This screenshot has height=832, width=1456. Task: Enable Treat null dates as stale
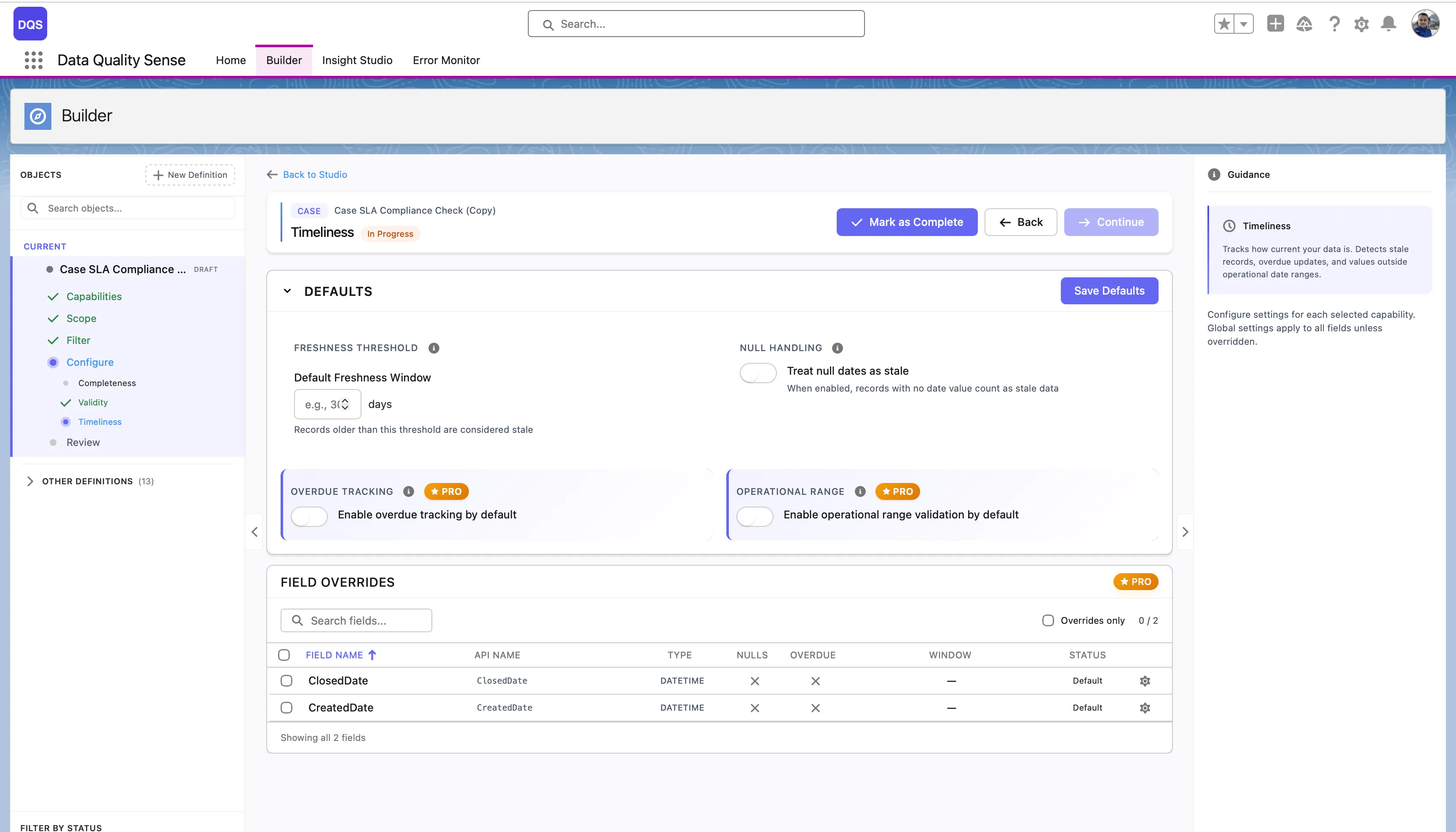pos(757,373)
